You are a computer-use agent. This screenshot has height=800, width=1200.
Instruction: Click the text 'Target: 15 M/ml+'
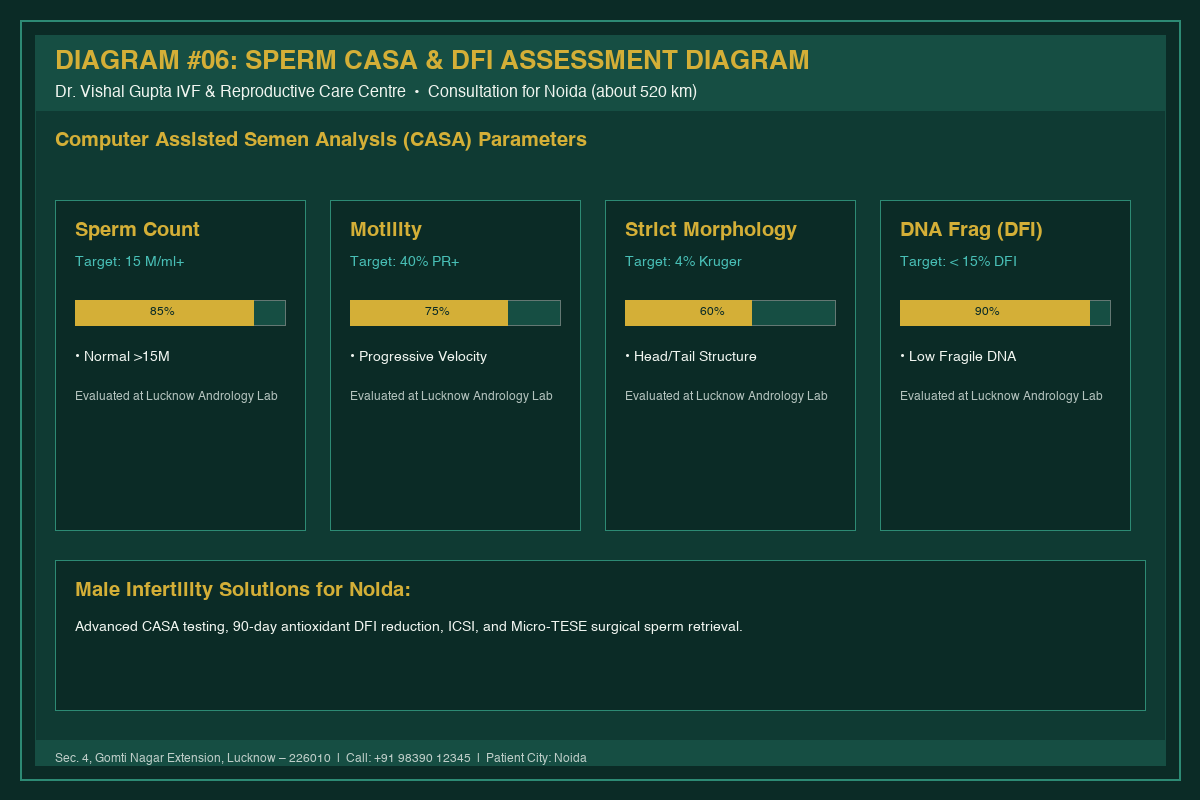130,262
